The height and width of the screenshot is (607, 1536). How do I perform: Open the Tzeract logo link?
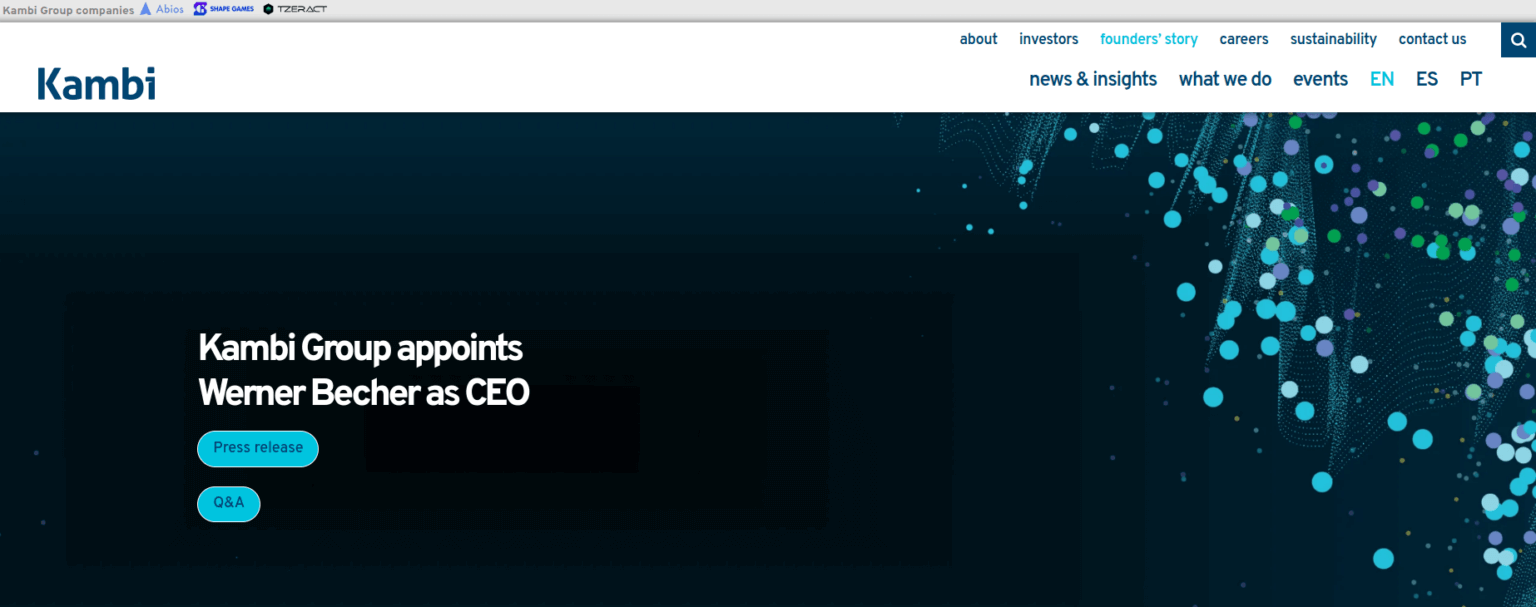coord(295,9)
